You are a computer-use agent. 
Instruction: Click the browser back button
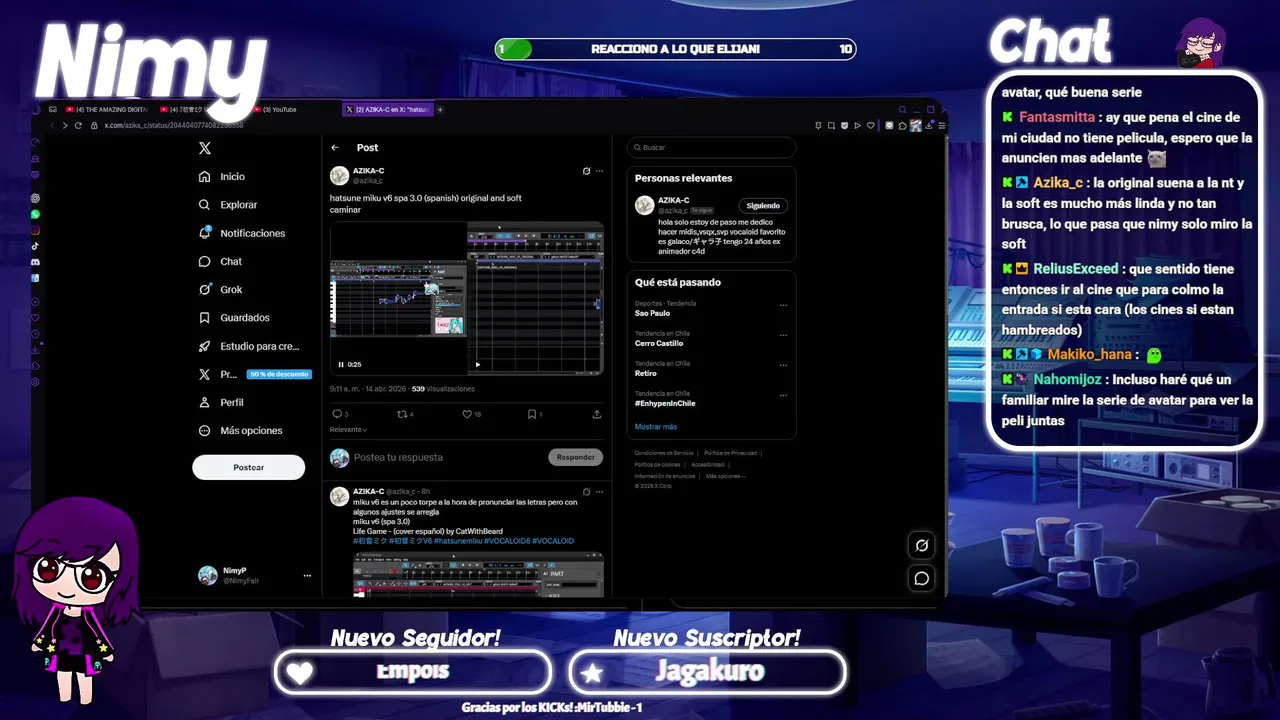(52, 125)
